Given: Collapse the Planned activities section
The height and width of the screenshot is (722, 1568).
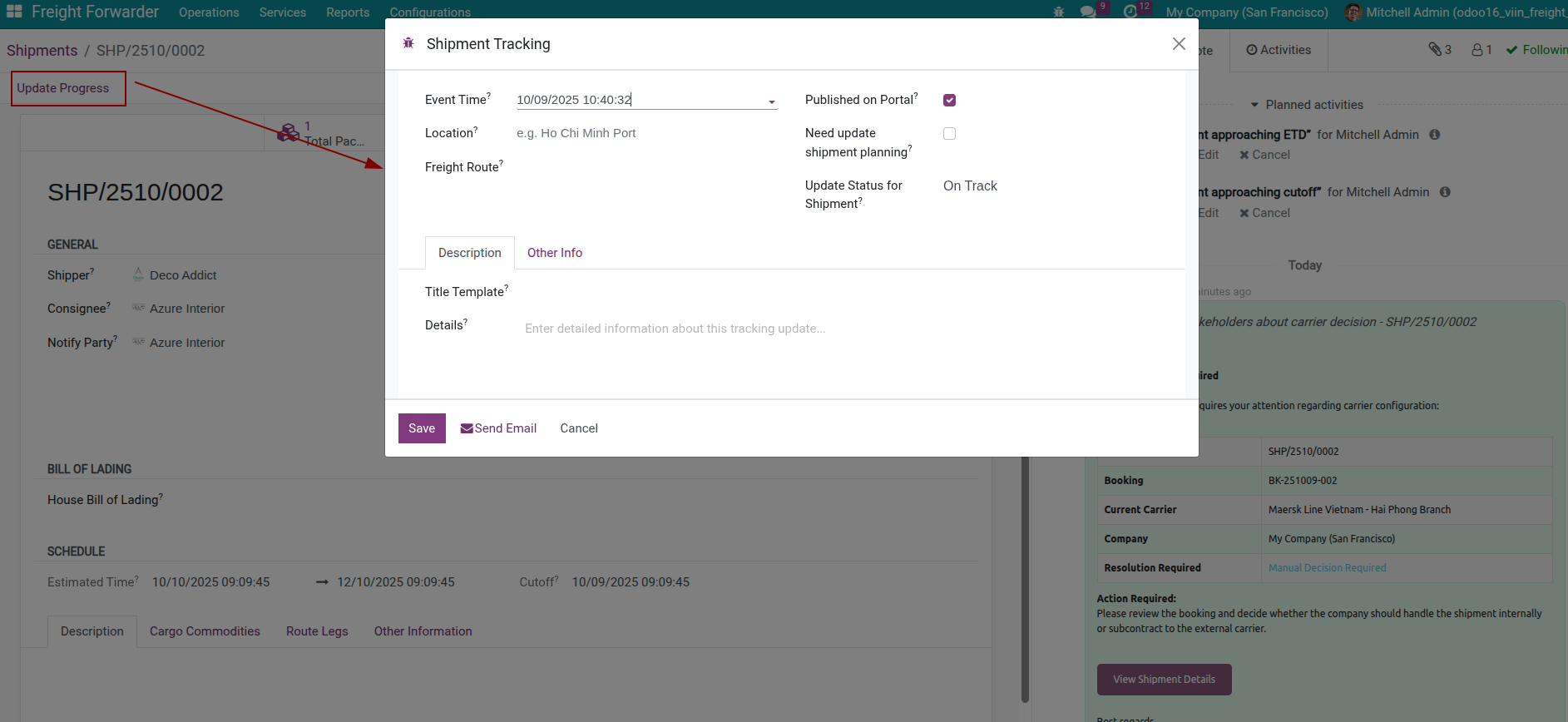Looking at the screenshot, I should [1254, 105].
